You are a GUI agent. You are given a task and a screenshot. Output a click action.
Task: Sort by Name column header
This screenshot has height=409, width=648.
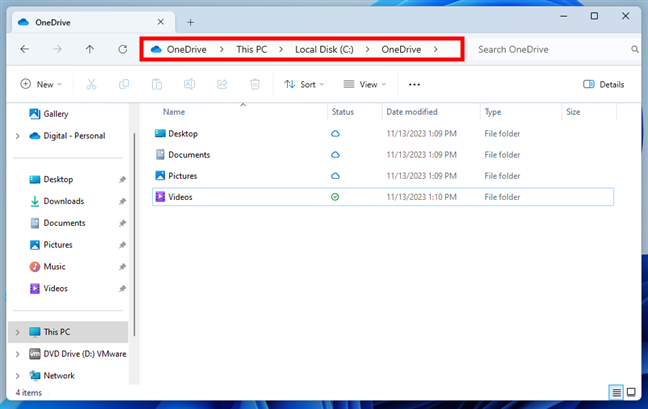[174, 112]
